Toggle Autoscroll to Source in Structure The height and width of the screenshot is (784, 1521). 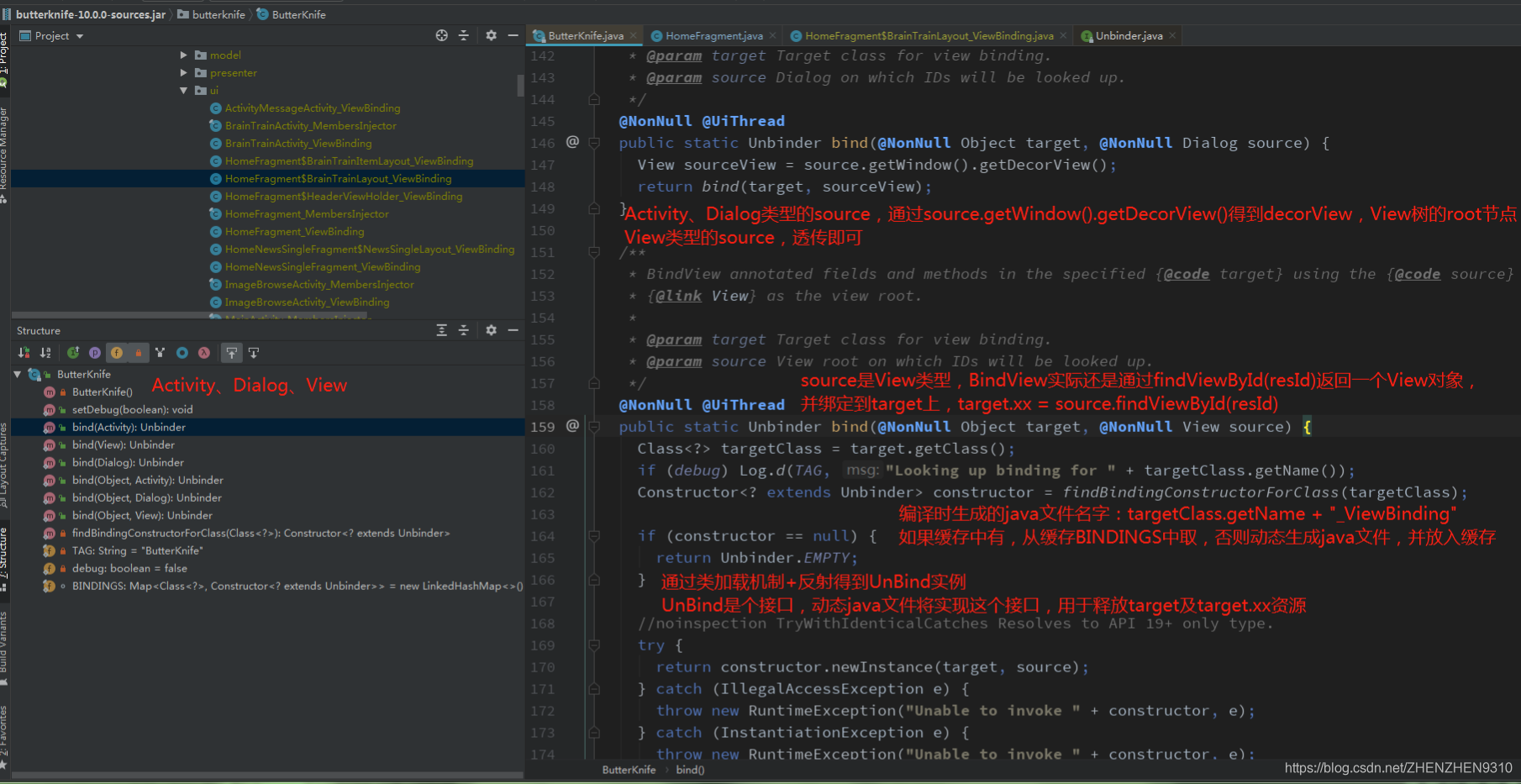pos(231,353)
